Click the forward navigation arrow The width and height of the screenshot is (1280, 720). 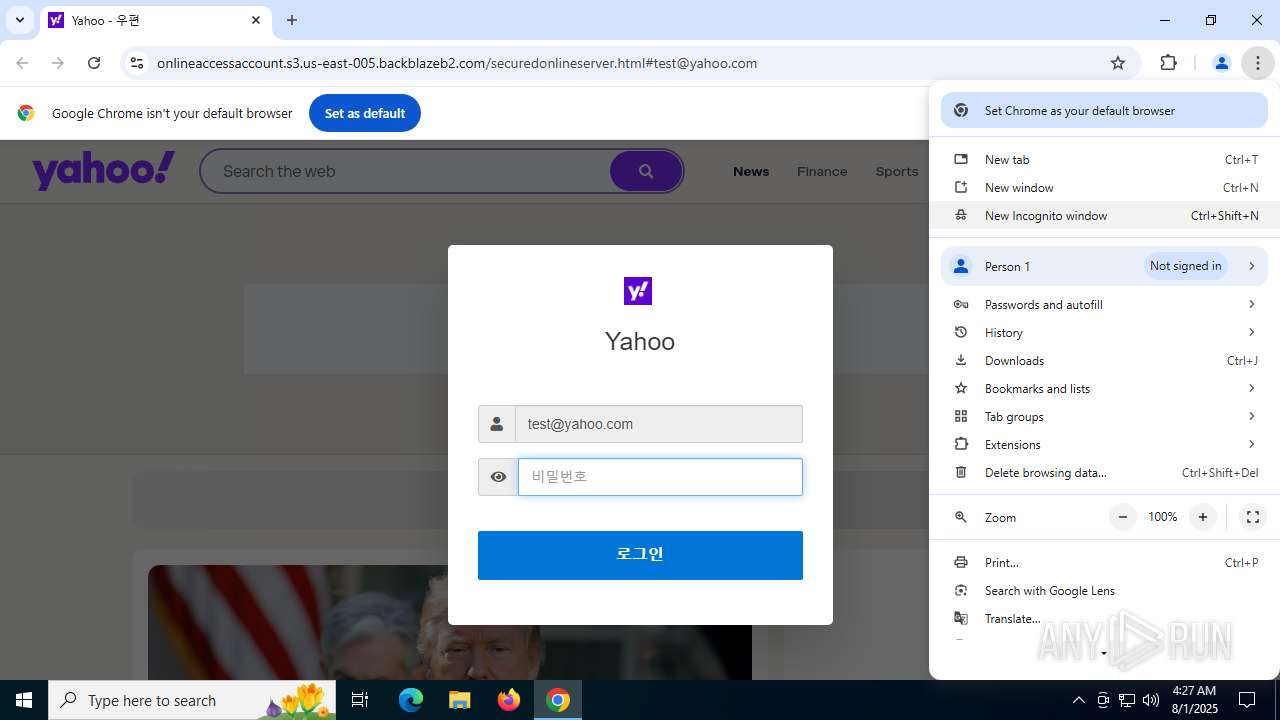tap(58, 63)
